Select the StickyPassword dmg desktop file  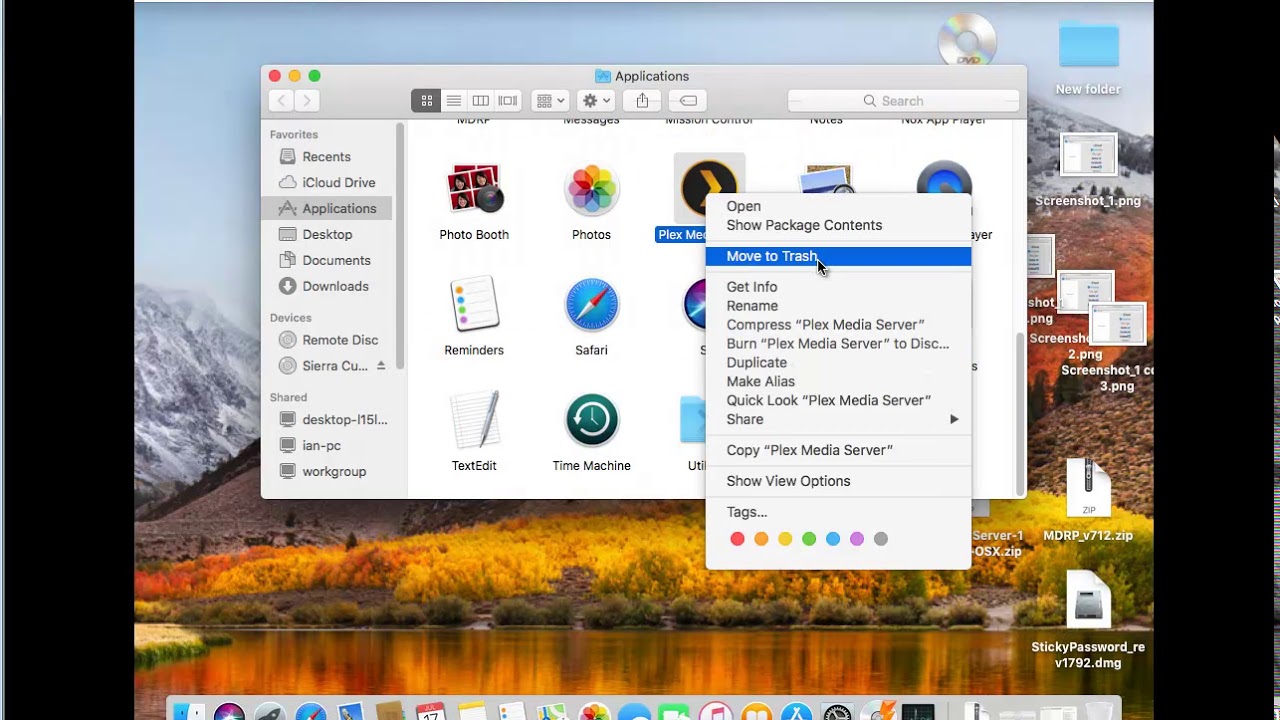1088,602
